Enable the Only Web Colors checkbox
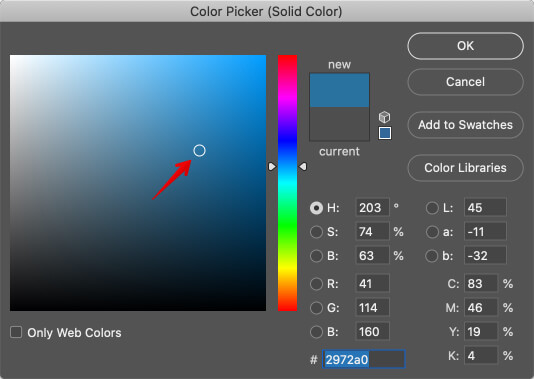Screen dimensions: 534x379 tap(16, 332)
